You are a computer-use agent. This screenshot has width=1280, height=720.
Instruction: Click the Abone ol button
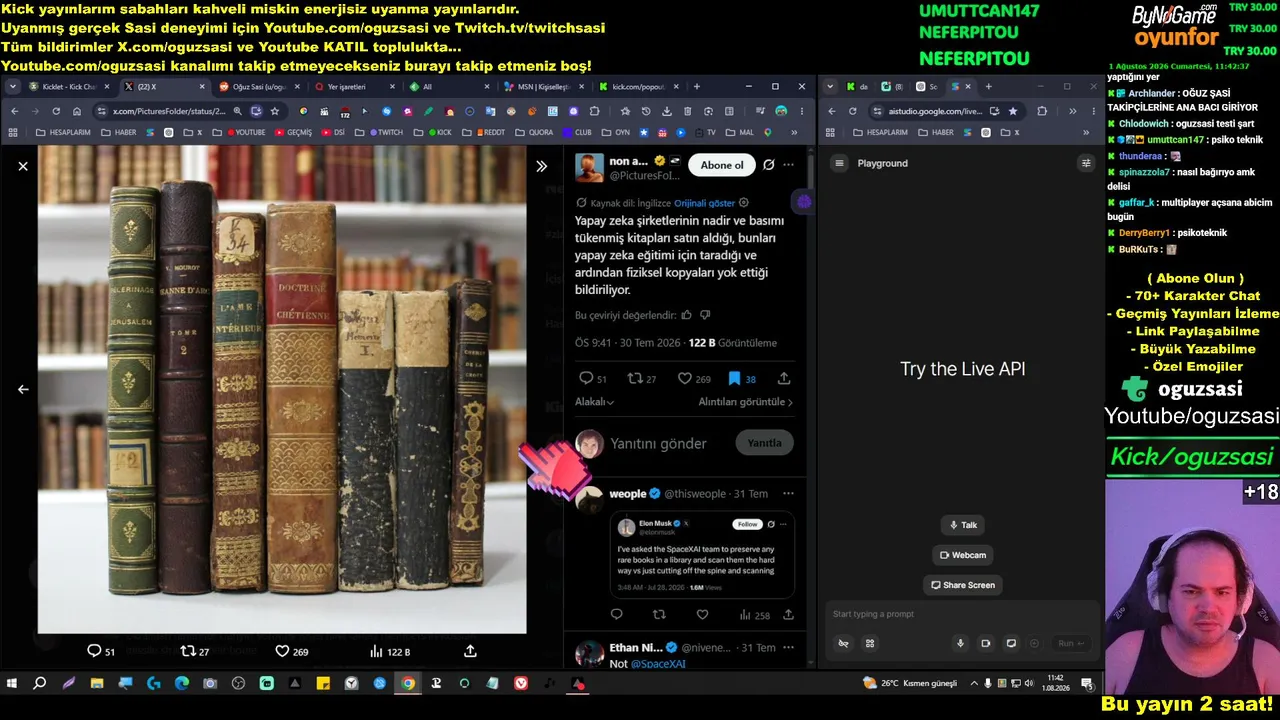722,165
